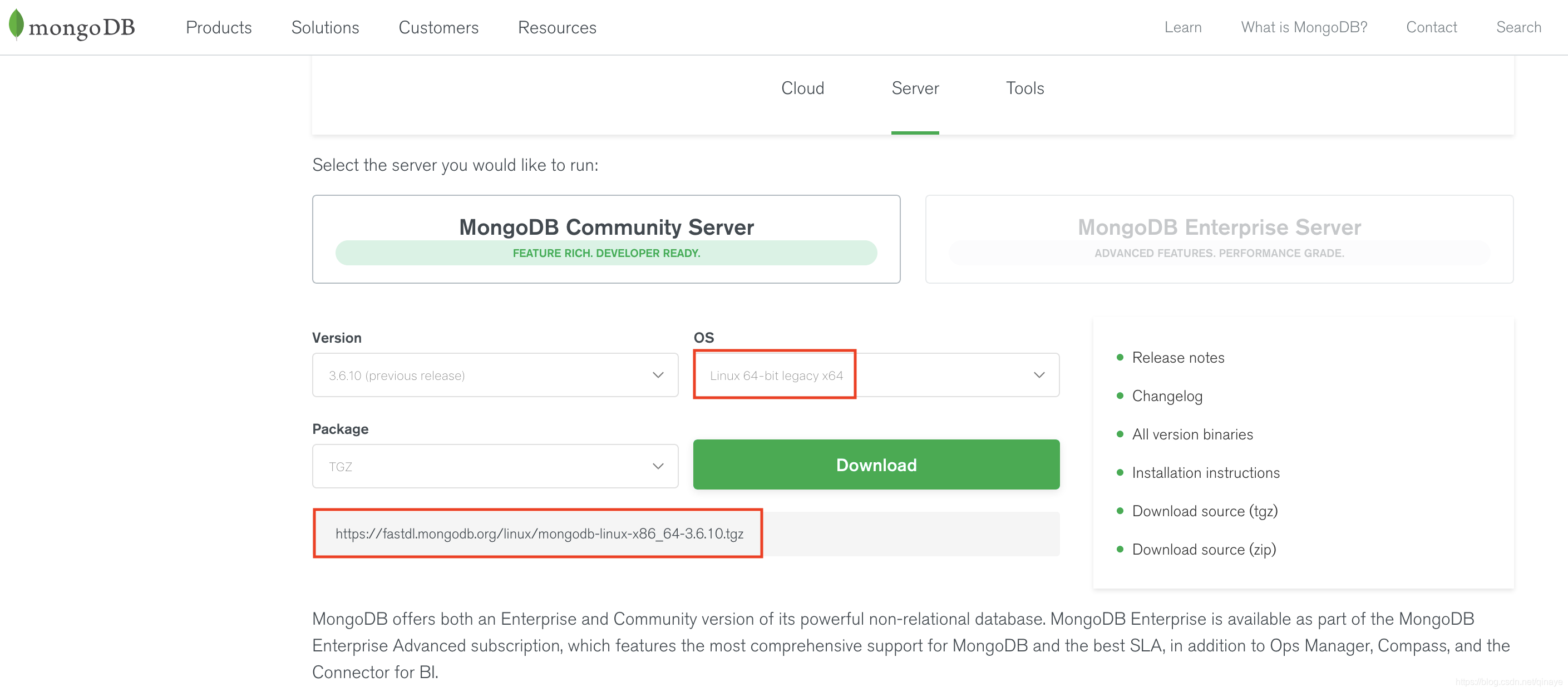This screenshot has width=1568, height=692.
Task: Click 'Select the server you would like to run:' text
Action: pyautogui.click(x=455, y=165)
